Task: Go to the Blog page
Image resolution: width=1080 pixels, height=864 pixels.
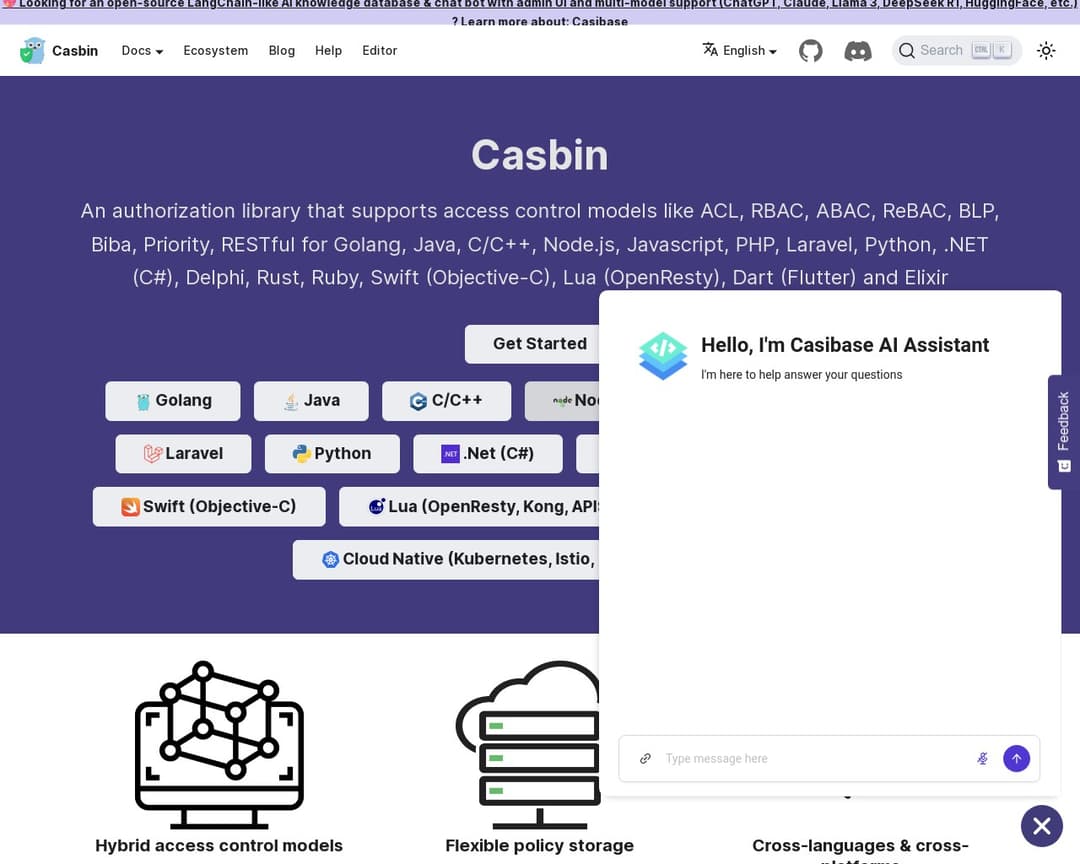Action: 282,51
